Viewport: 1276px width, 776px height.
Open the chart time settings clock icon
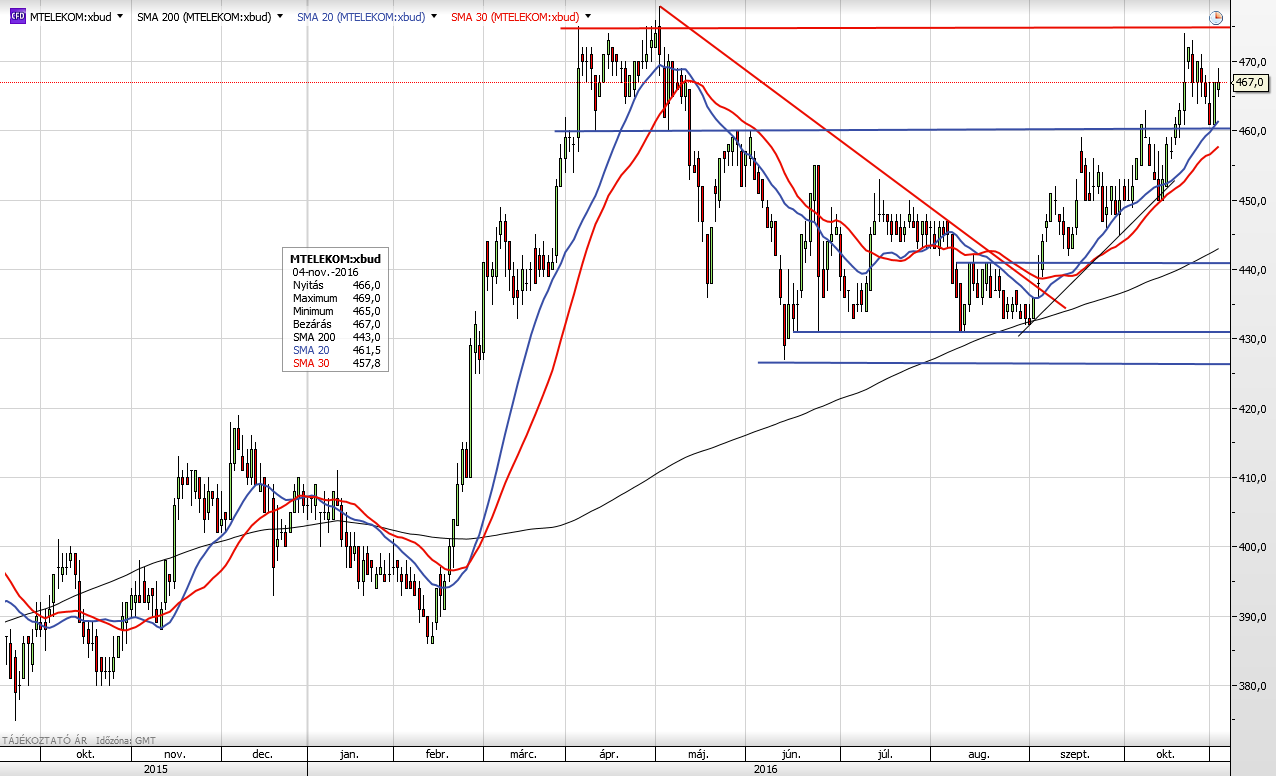click(x=1216, y=17)
